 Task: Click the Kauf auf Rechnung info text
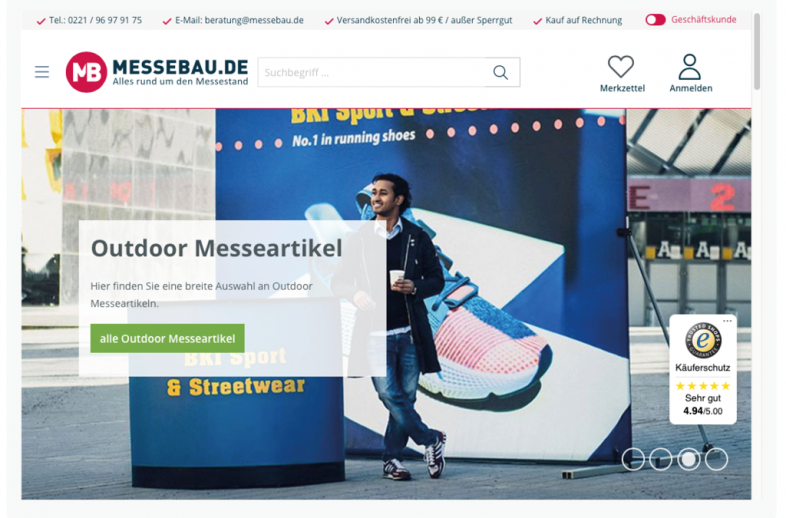583,21
